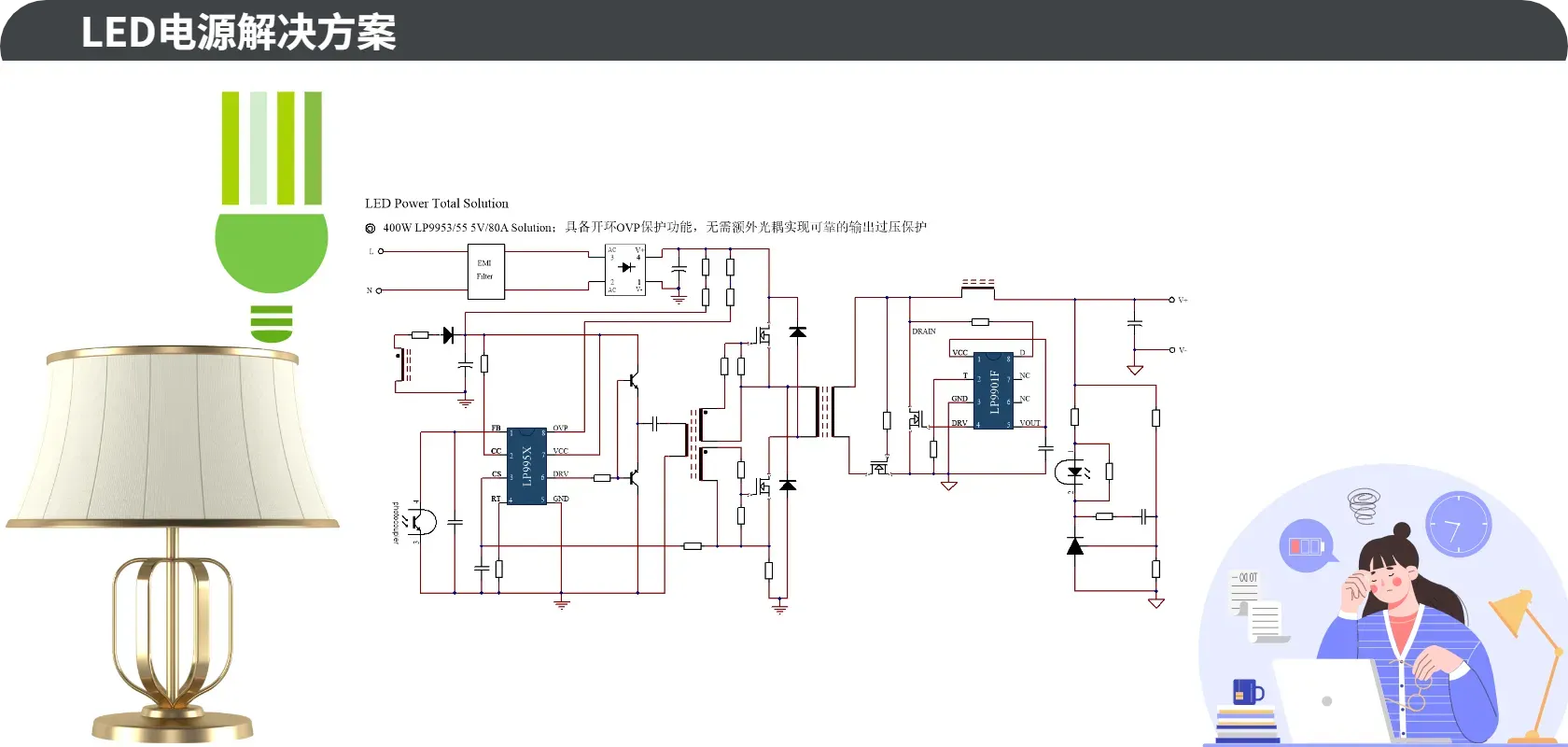This screenshot has height=747, width=1568.
Task: Click the LED电源解决方案 header title
Action: (238, 33)
